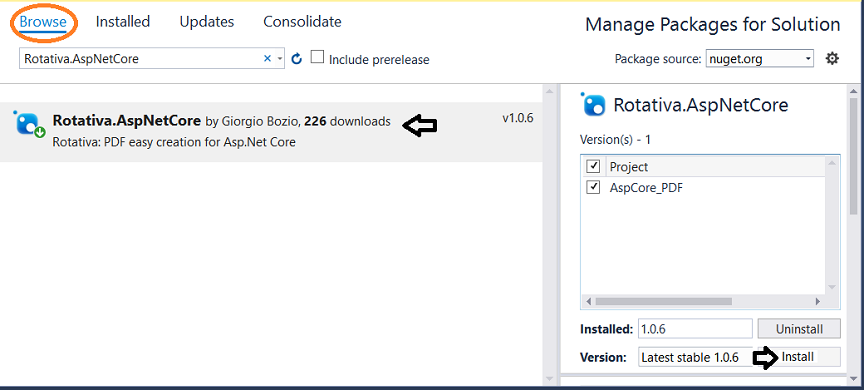The image size is (864, 390).
Task: Click the refresh search results icon
Action: coord(296,59)
